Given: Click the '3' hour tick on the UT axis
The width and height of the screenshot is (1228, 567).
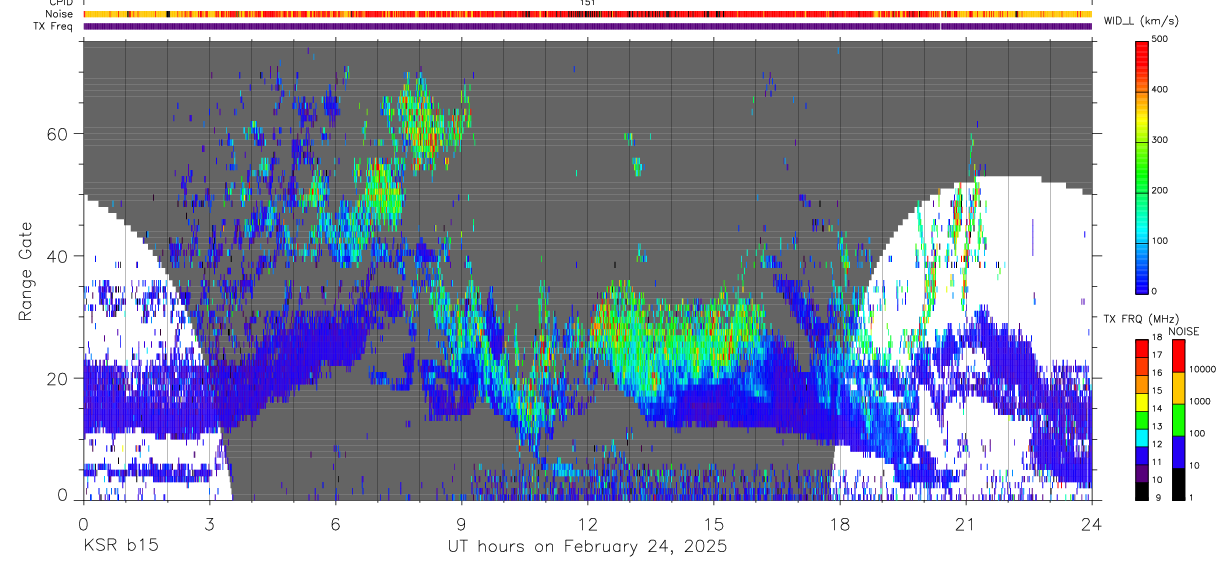Looking at the screenshot, I should coord(209,523).
